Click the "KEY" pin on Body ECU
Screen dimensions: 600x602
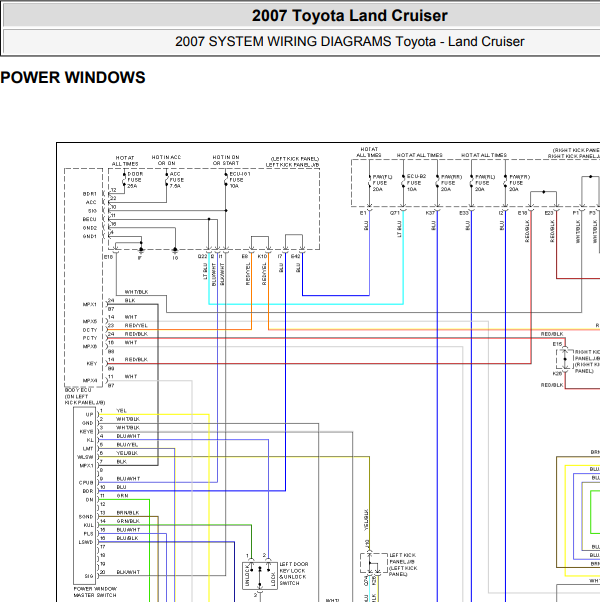(92, 363)
